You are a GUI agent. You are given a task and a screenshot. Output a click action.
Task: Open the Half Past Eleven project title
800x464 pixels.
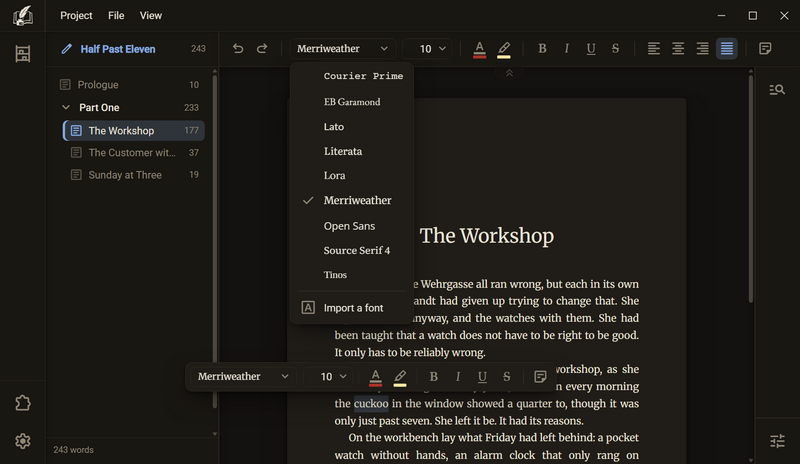pyautogui.click(x=118, y=49)
